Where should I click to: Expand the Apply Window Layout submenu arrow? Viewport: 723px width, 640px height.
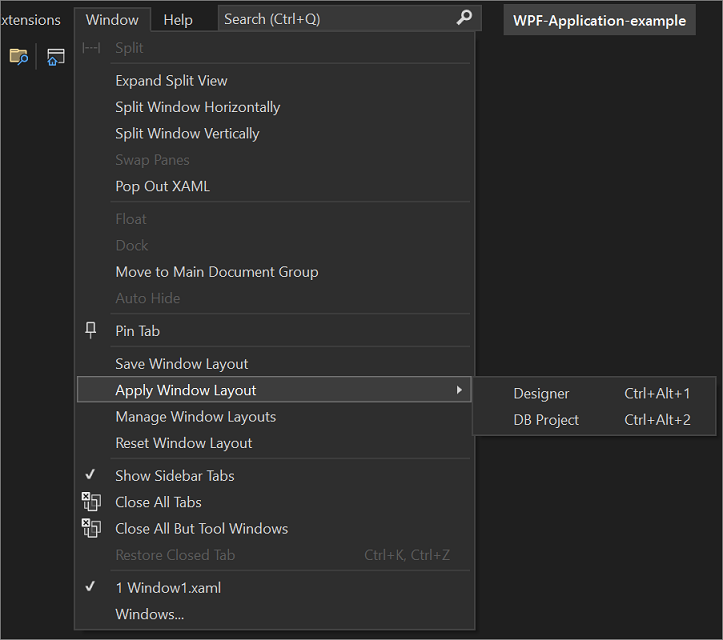pyautogui.click(x=459, y=390)
